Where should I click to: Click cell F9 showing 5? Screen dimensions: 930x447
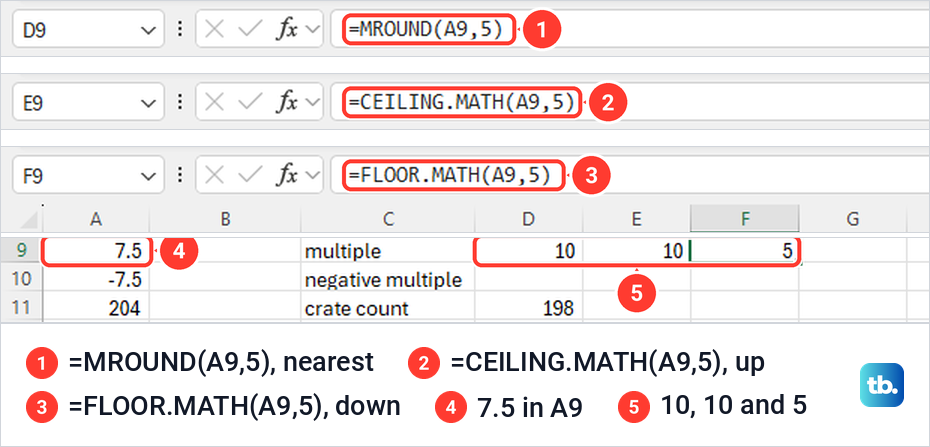[744, 251]
